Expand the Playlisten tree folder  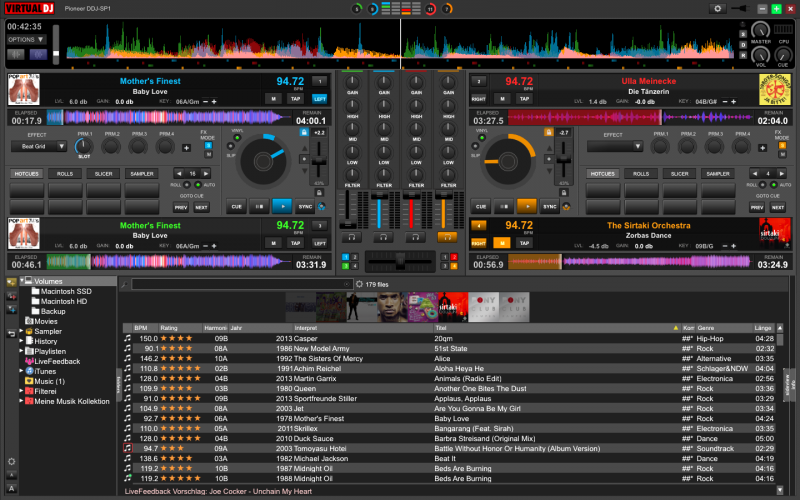pyautogui.click(x=22, y=351)
